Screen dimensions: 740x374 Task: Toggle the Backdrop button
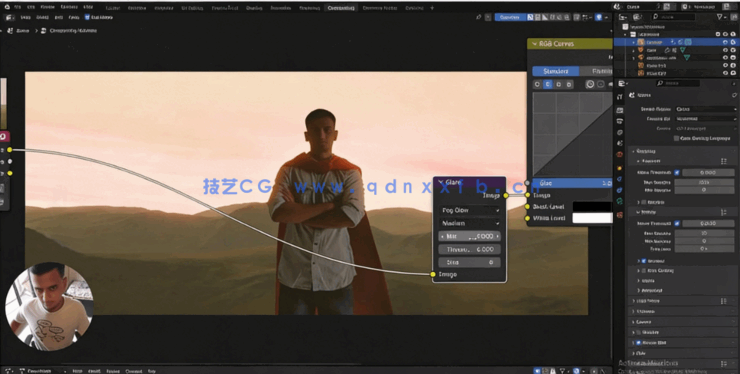click(x=510, y=17)
